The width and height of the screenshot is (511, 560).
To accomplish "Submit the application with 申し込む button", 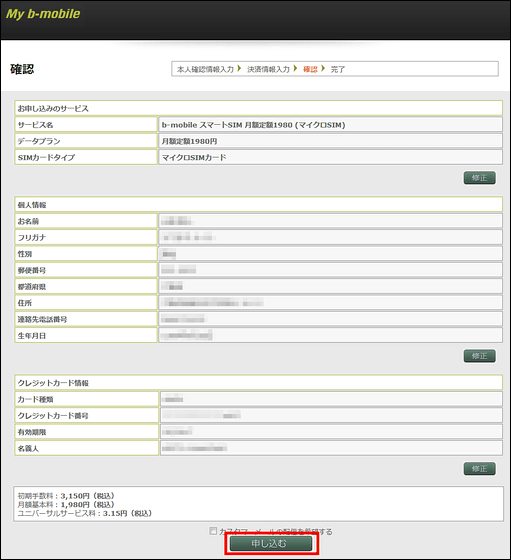I will (271, 544).
